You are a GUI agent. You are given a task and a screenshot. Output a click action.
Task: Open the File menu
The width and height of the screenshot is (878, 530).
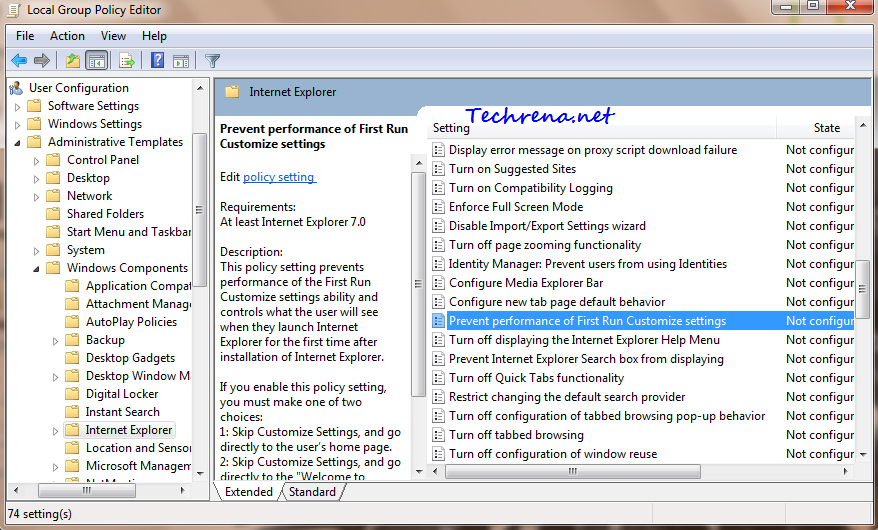tap(25, 36)
